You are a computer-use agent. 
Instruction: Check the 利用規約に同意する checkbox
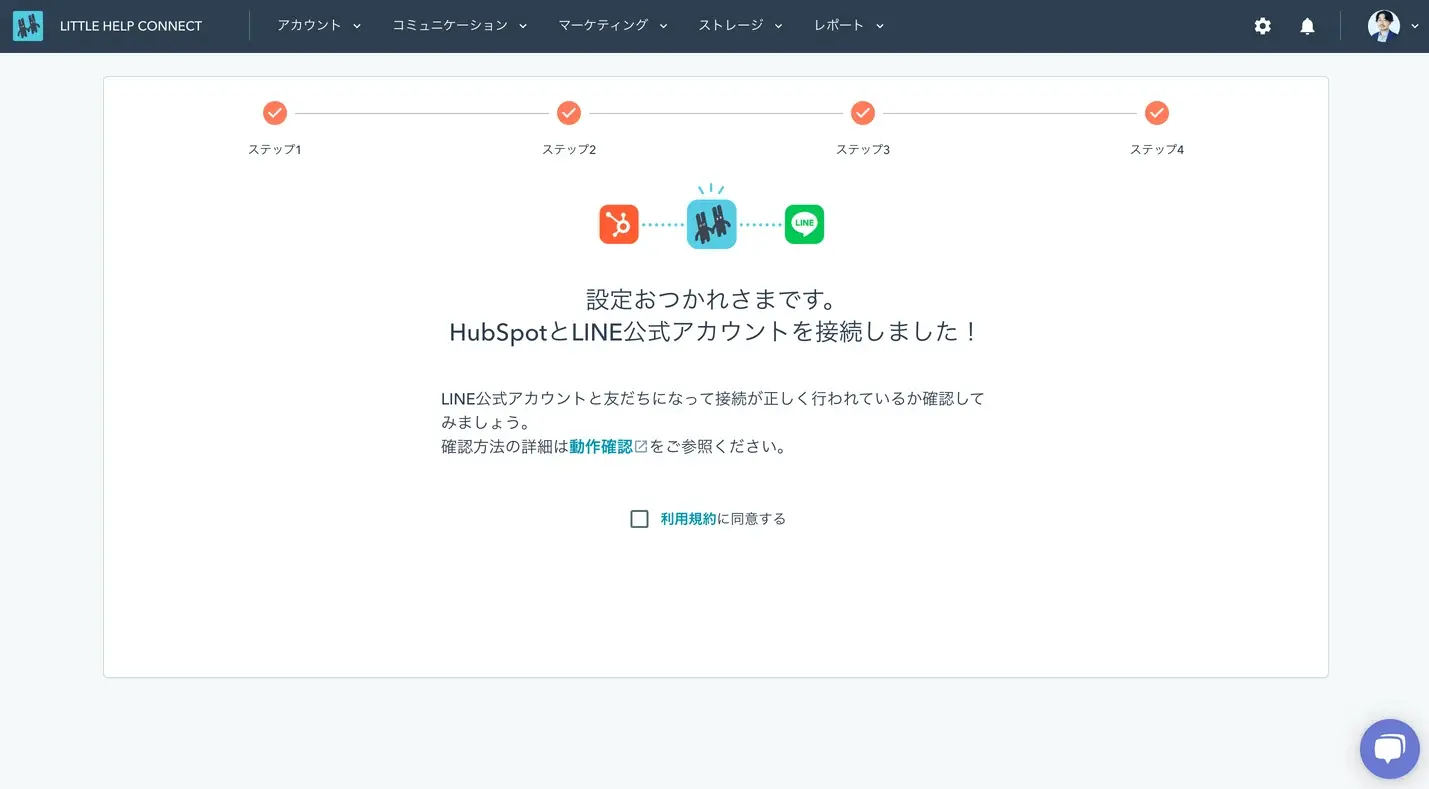(x=640, y=519)
